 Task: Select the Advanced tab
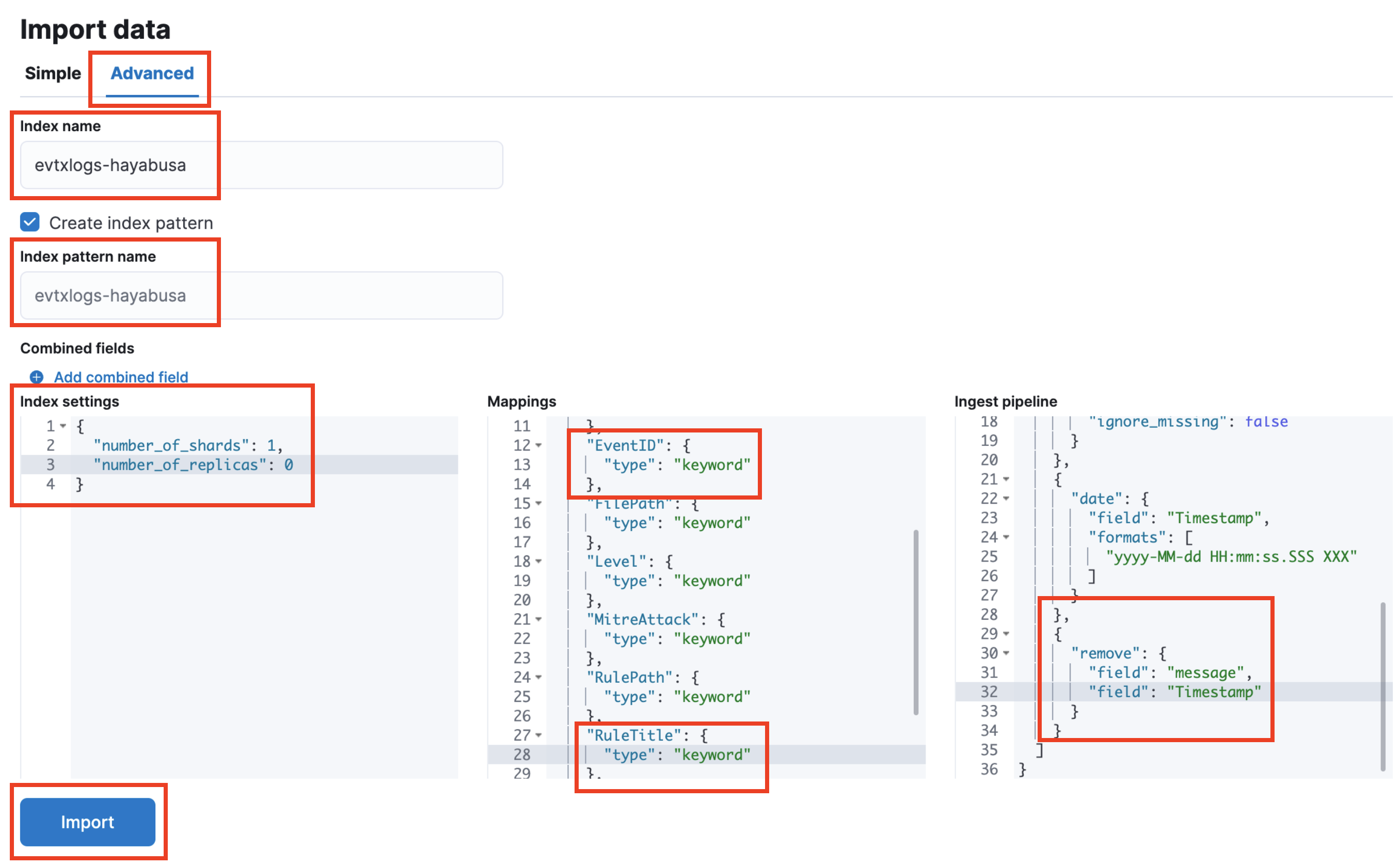152,73
